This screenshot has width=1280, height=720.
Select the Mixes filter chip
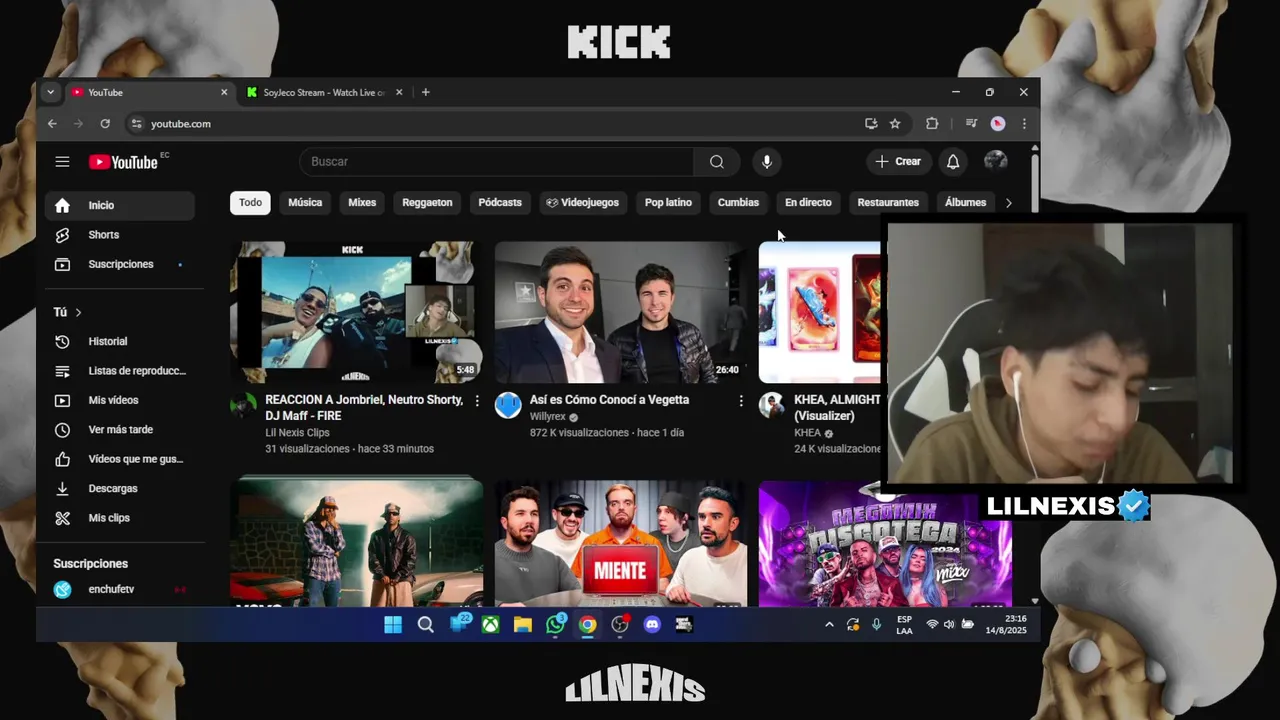[x=362, y=203]
